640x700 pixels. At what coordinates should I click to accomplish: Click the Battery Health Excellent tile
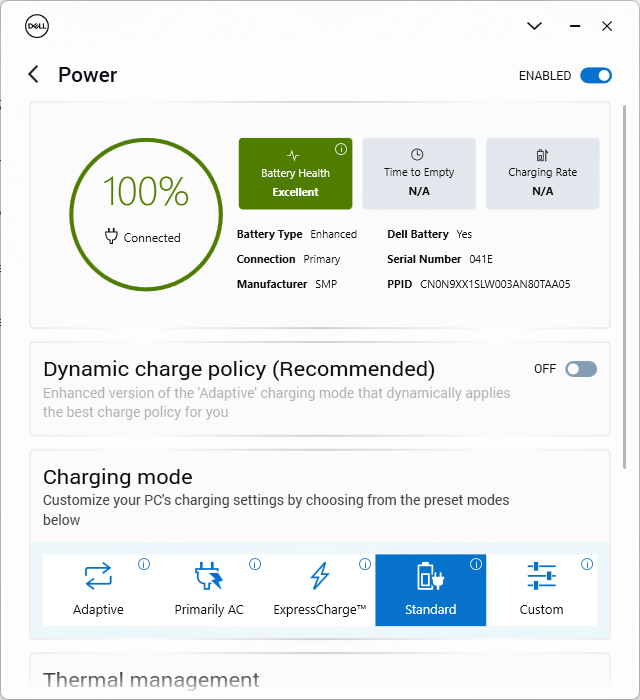point(295,174)
